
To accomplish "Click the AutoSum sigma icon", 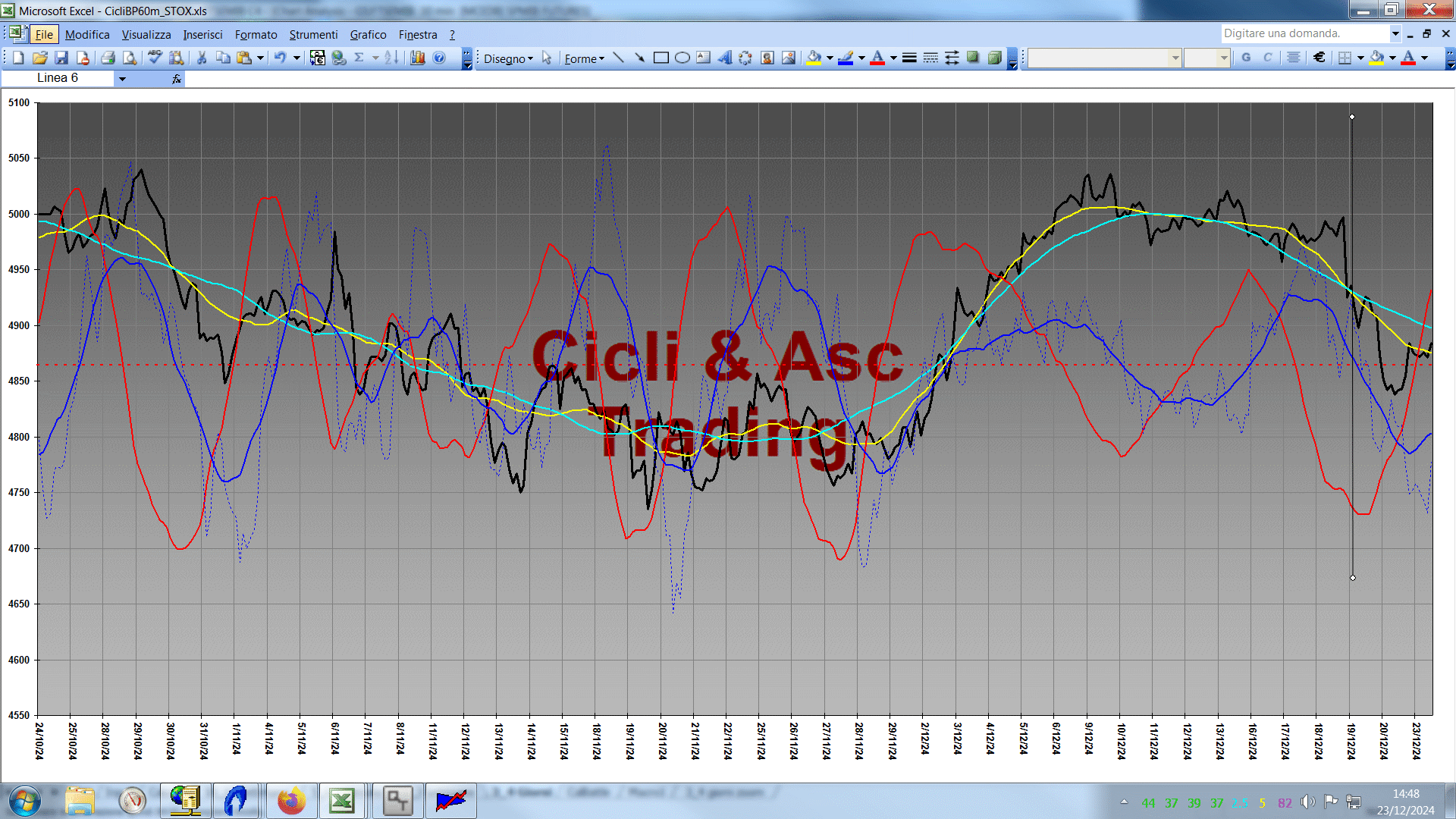I will pos(359,58).
